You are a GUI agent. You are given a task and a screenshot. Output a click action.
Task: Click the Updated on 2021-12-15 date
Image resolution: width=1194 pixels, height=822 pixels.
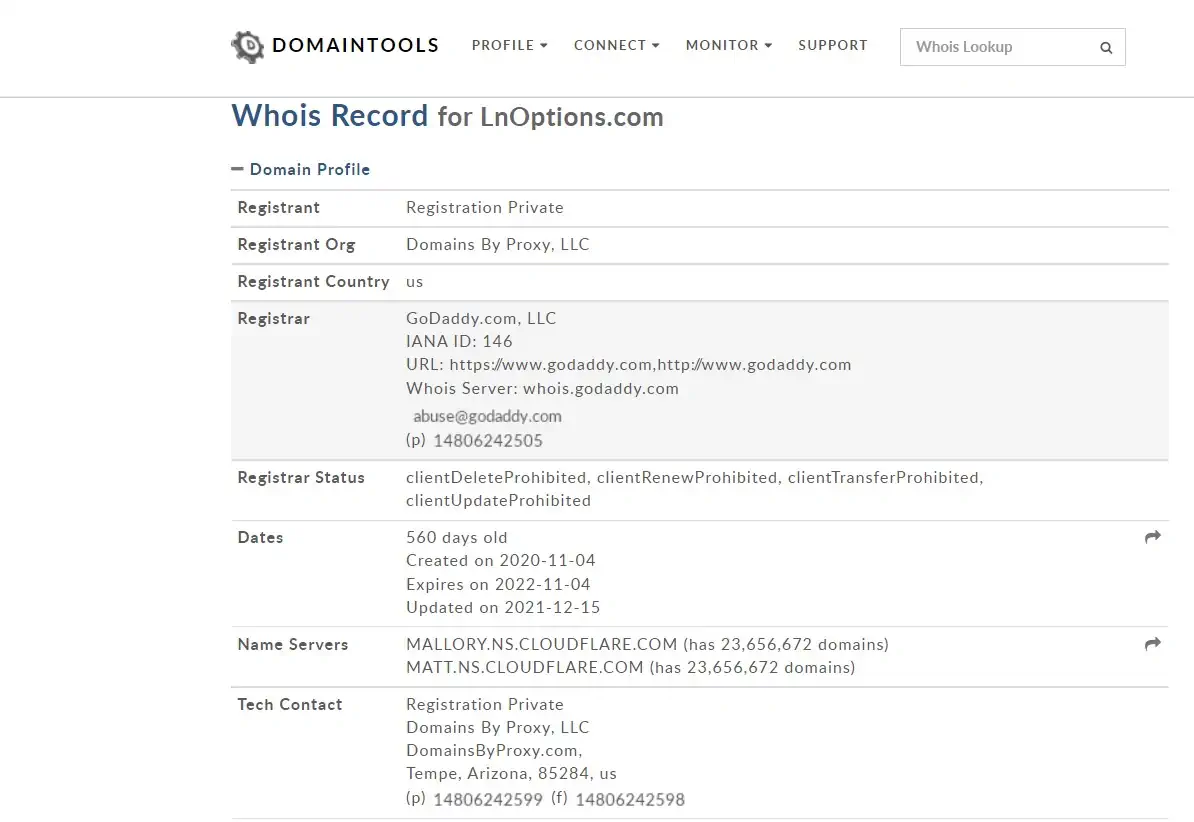click(503, 608)
